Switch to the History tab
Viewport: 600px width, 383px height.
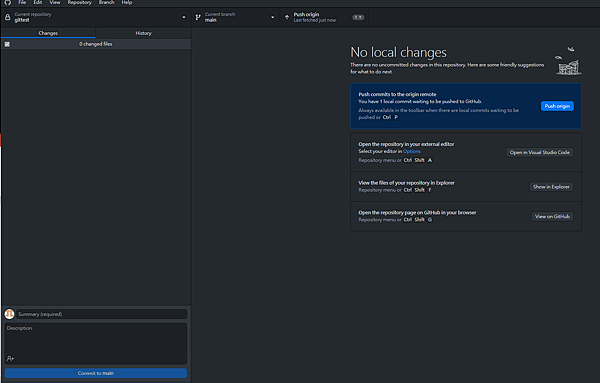pyautogui.click(x=143, y=33)
